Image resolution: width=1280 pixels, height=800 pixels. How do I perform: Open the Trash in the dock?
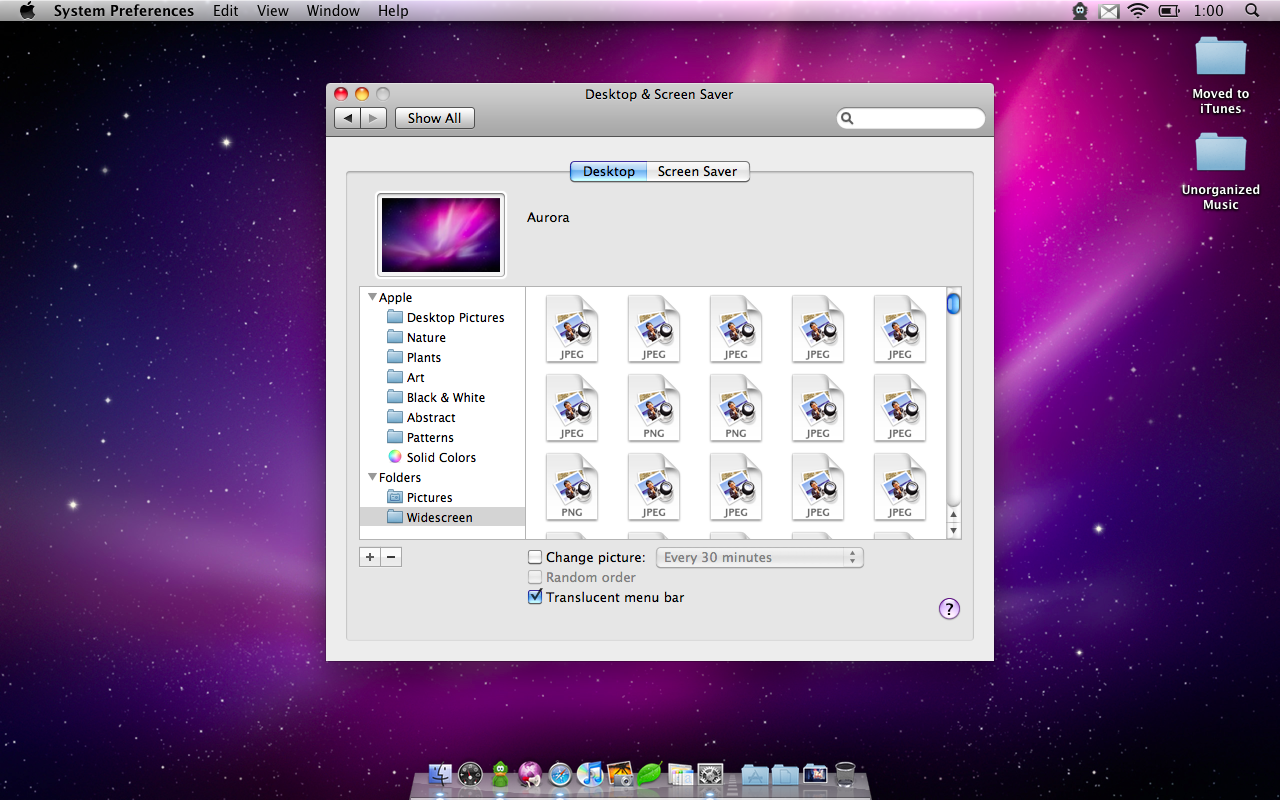click(x=845, y=774)
